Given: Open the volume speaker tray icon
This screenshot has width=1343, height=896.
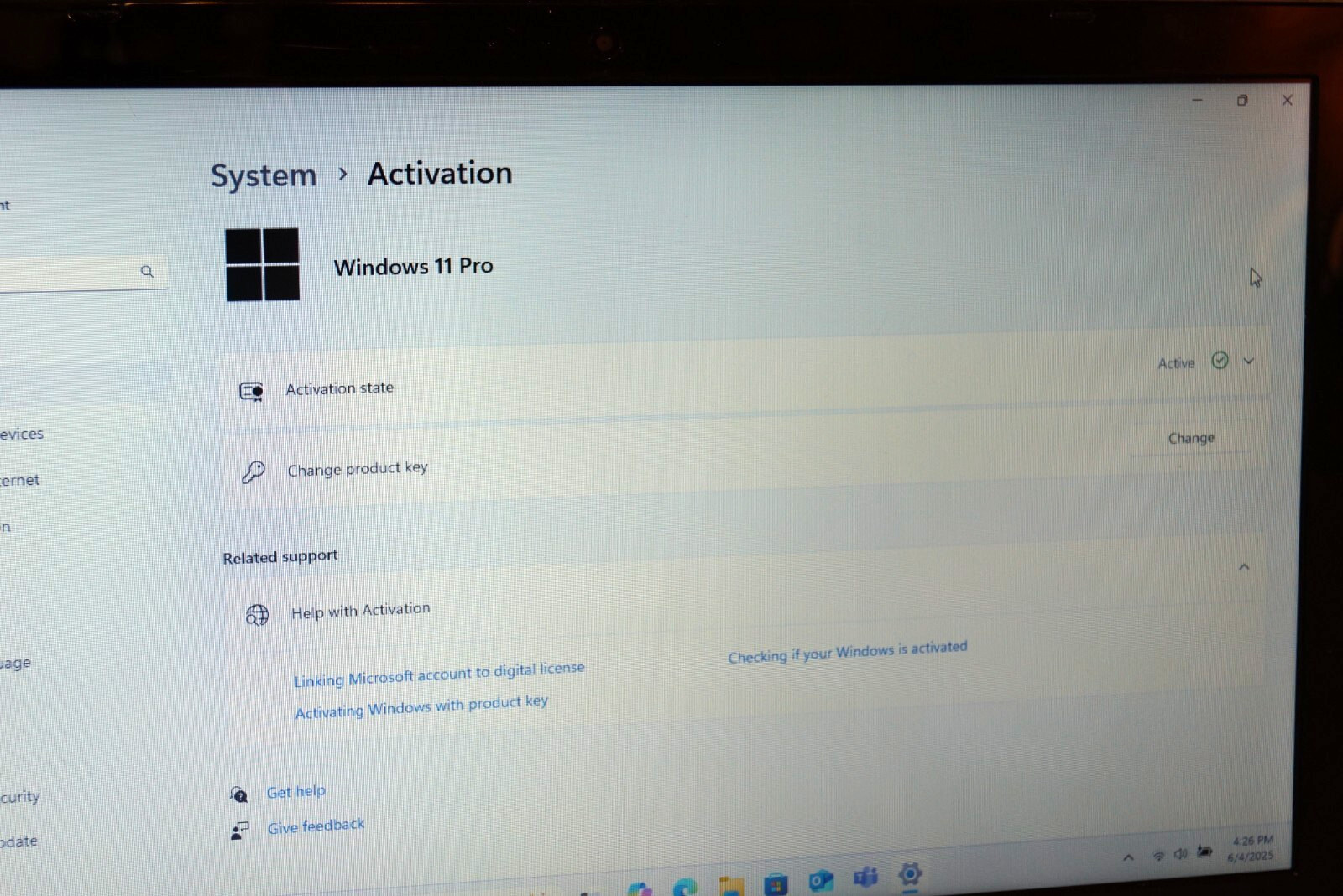Looking at the screenshot, I should coord(1180,853).
